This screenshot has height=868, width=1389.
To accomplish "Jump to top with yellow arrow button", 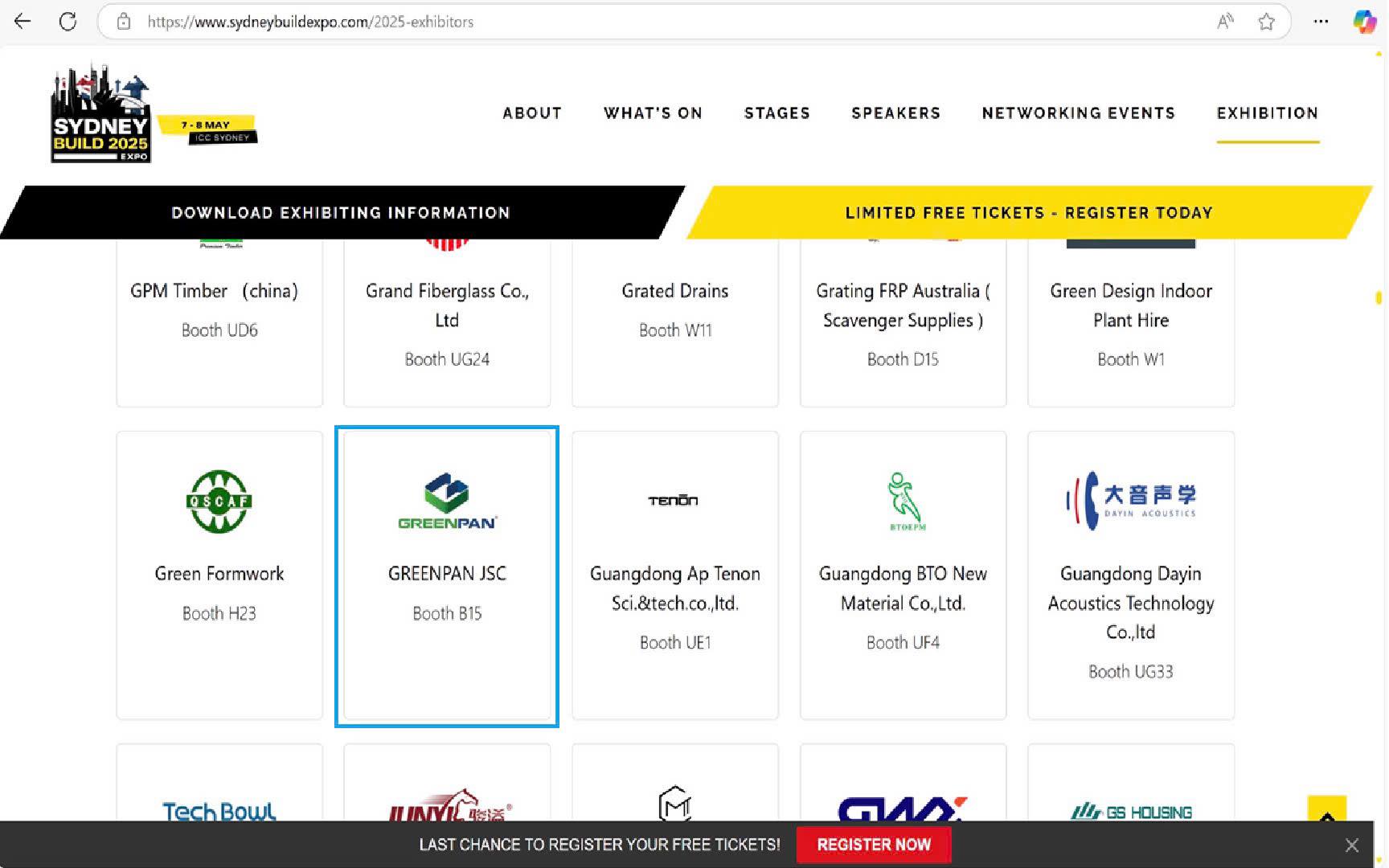I will tap(1327, 810).
